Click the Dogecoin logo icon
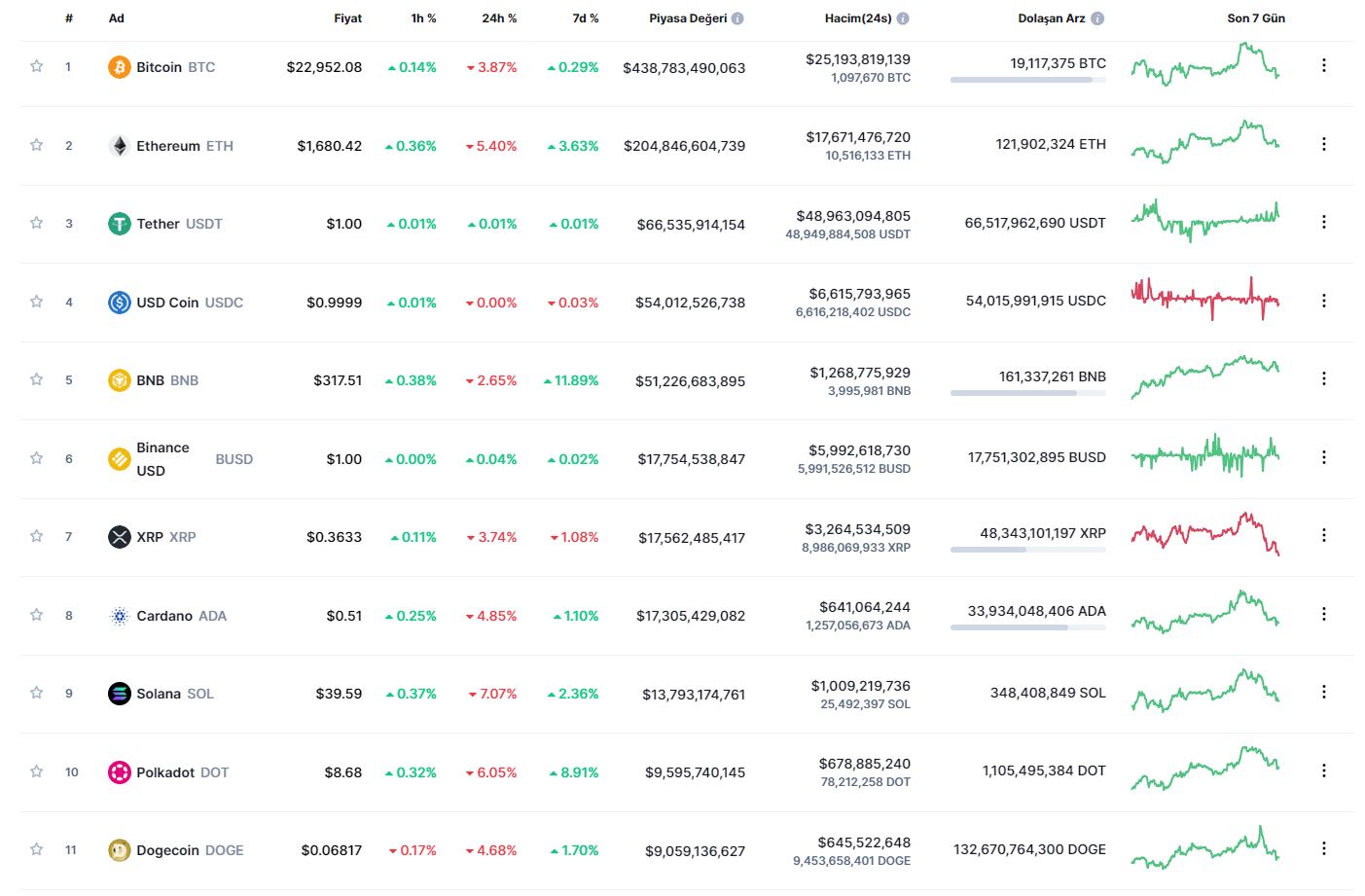The width and height of the screenshot is (1365, 896). click(x=119, y=850)
